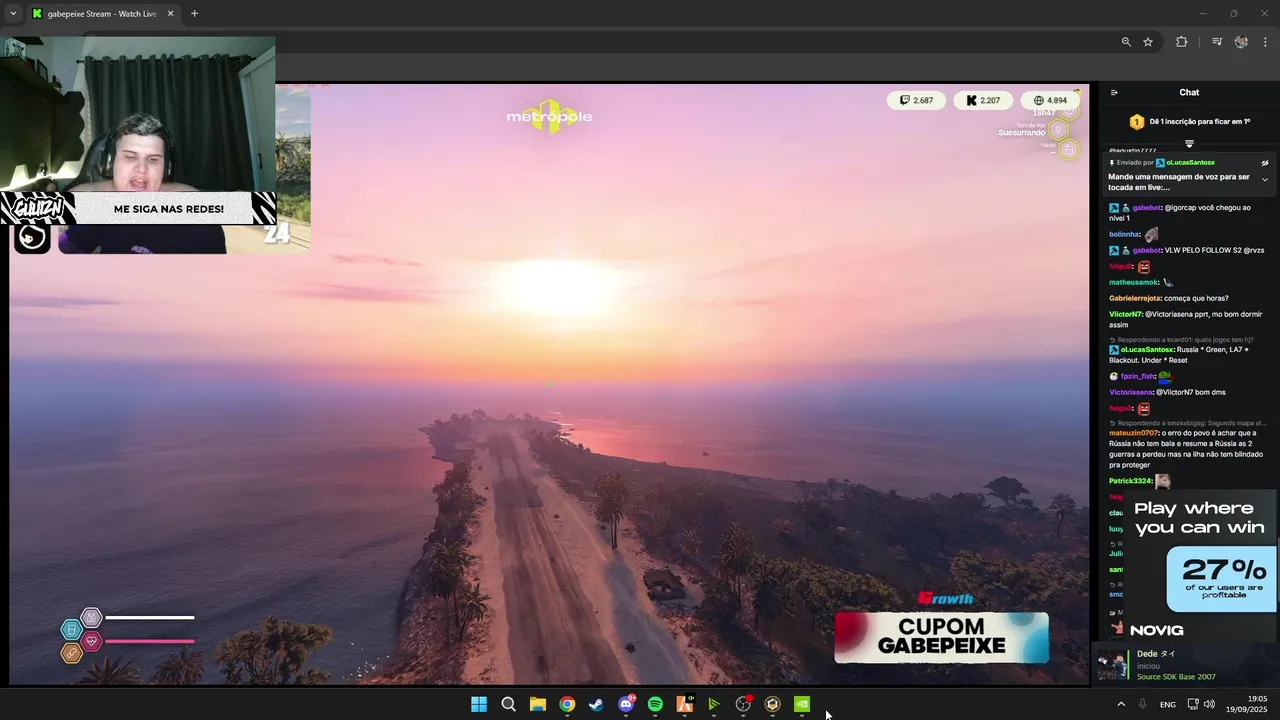Open the Extensions puzzle icon
This screenshot has width=1280, height=720.
[x=1182, y=42]
